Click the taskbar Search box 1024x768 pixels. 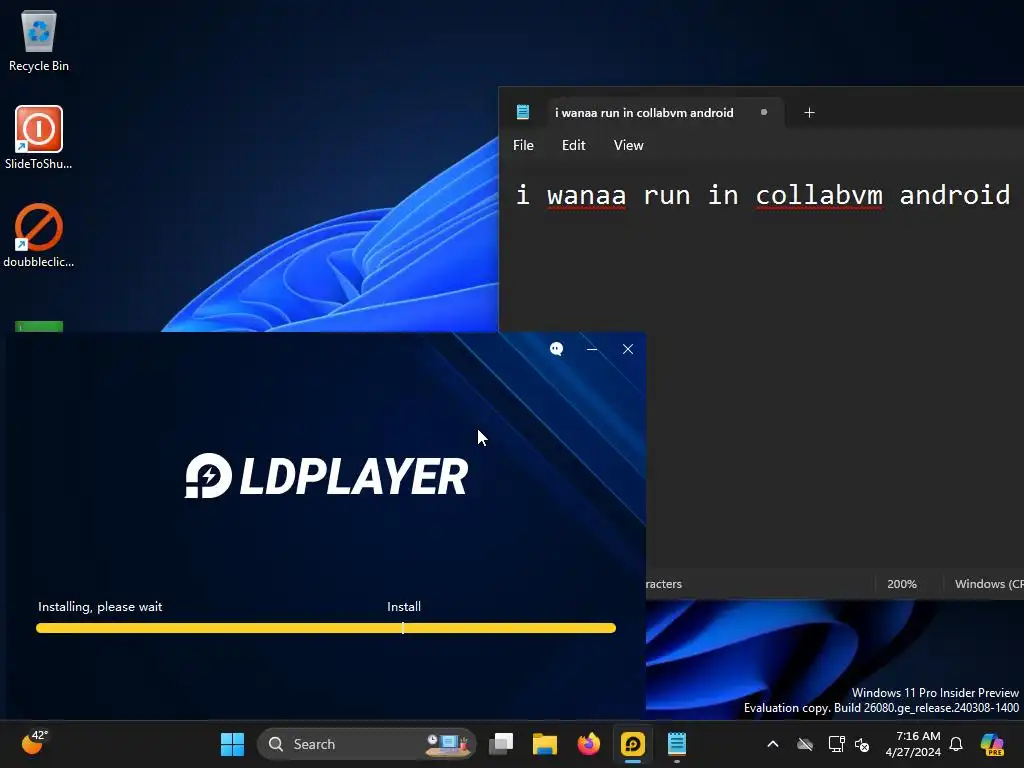pyautogui.click(x=367, y=744)
